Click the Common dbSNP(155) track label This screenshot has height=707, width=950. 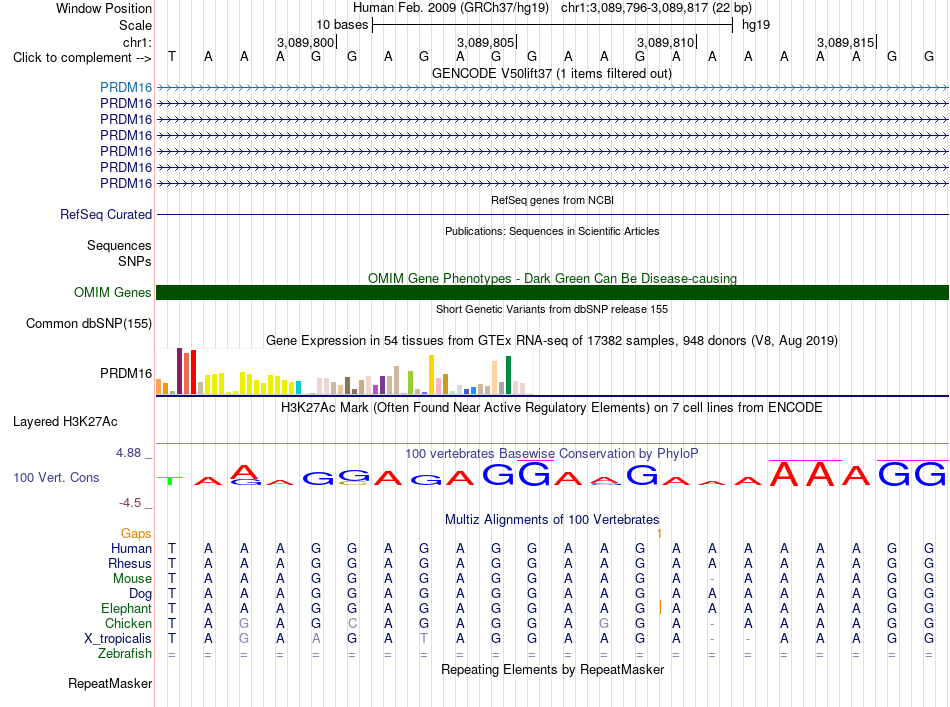[89, 324]
